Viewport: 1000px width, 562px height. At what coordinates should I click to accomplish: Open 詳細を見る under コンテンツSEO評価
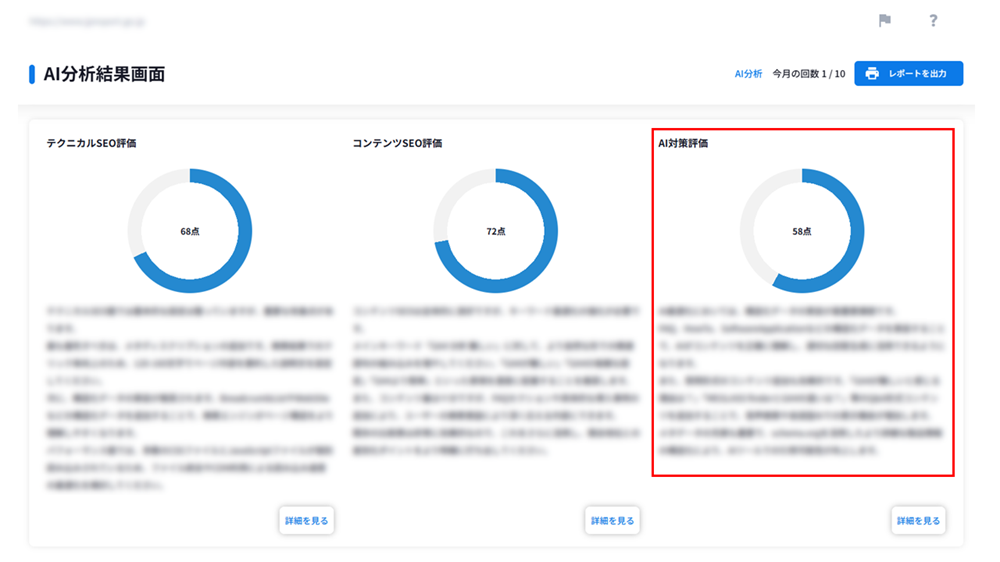(x=612, y=520)
